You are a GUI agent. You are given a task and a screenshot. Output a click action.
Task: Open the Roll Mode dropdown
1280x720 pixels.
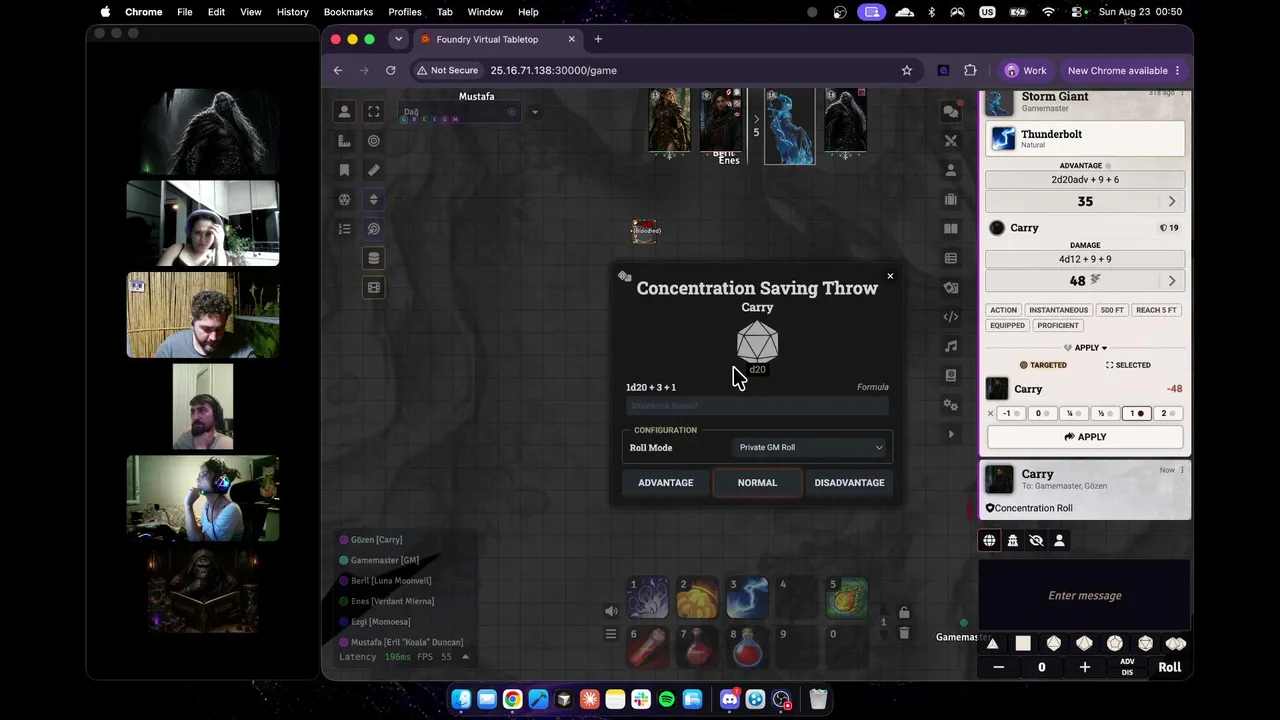pos(811,447)
